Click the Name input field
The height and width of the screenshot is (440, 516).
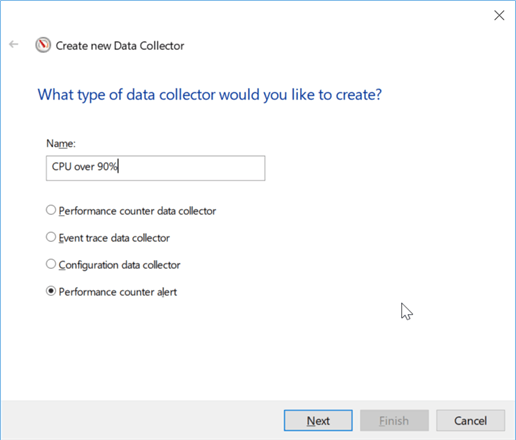pyautogui.click(x=156, y=168)
